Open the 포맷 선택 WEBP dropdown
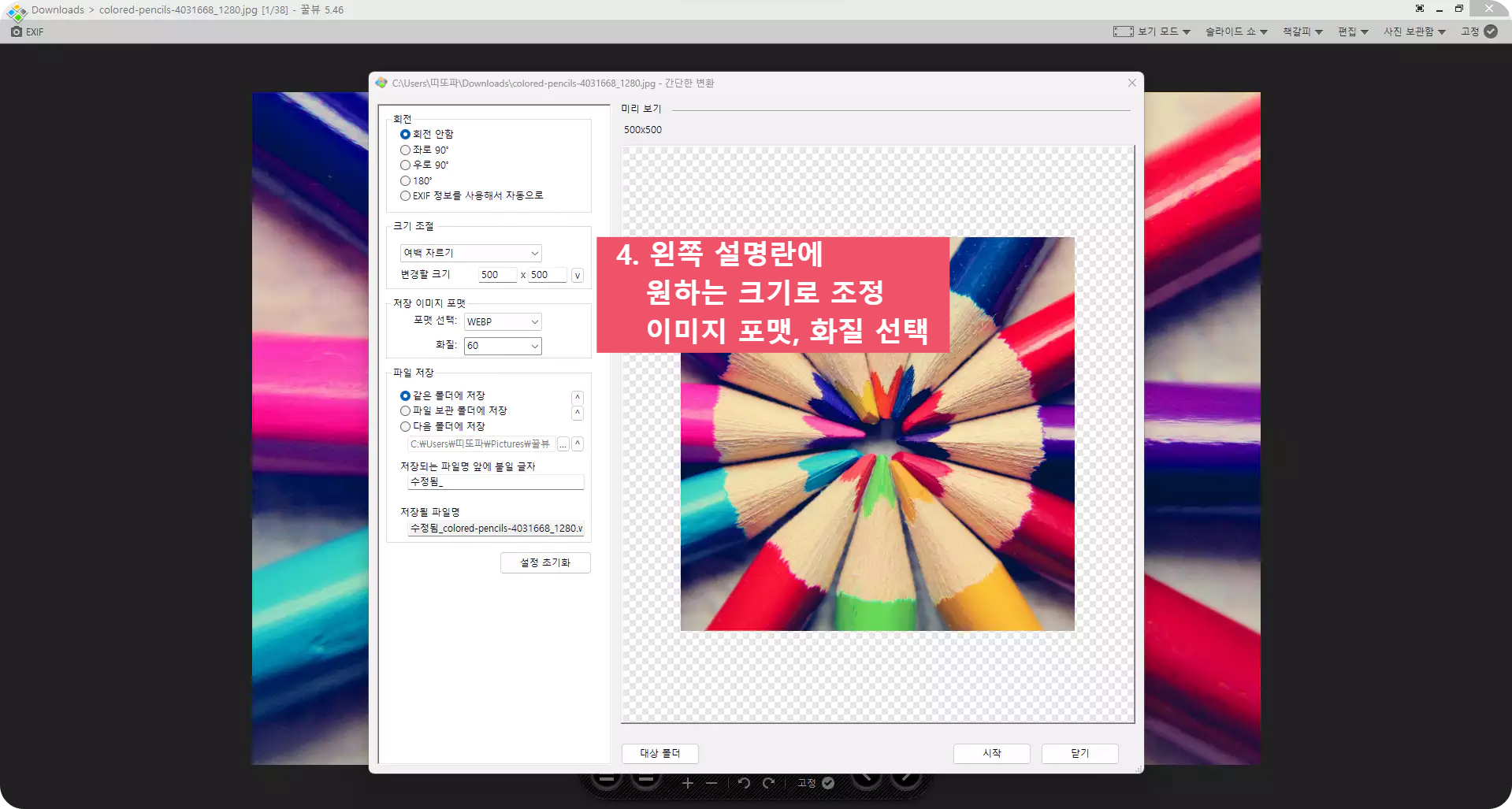The height and width of the screenshot is (809, 1512). point(502,321)
